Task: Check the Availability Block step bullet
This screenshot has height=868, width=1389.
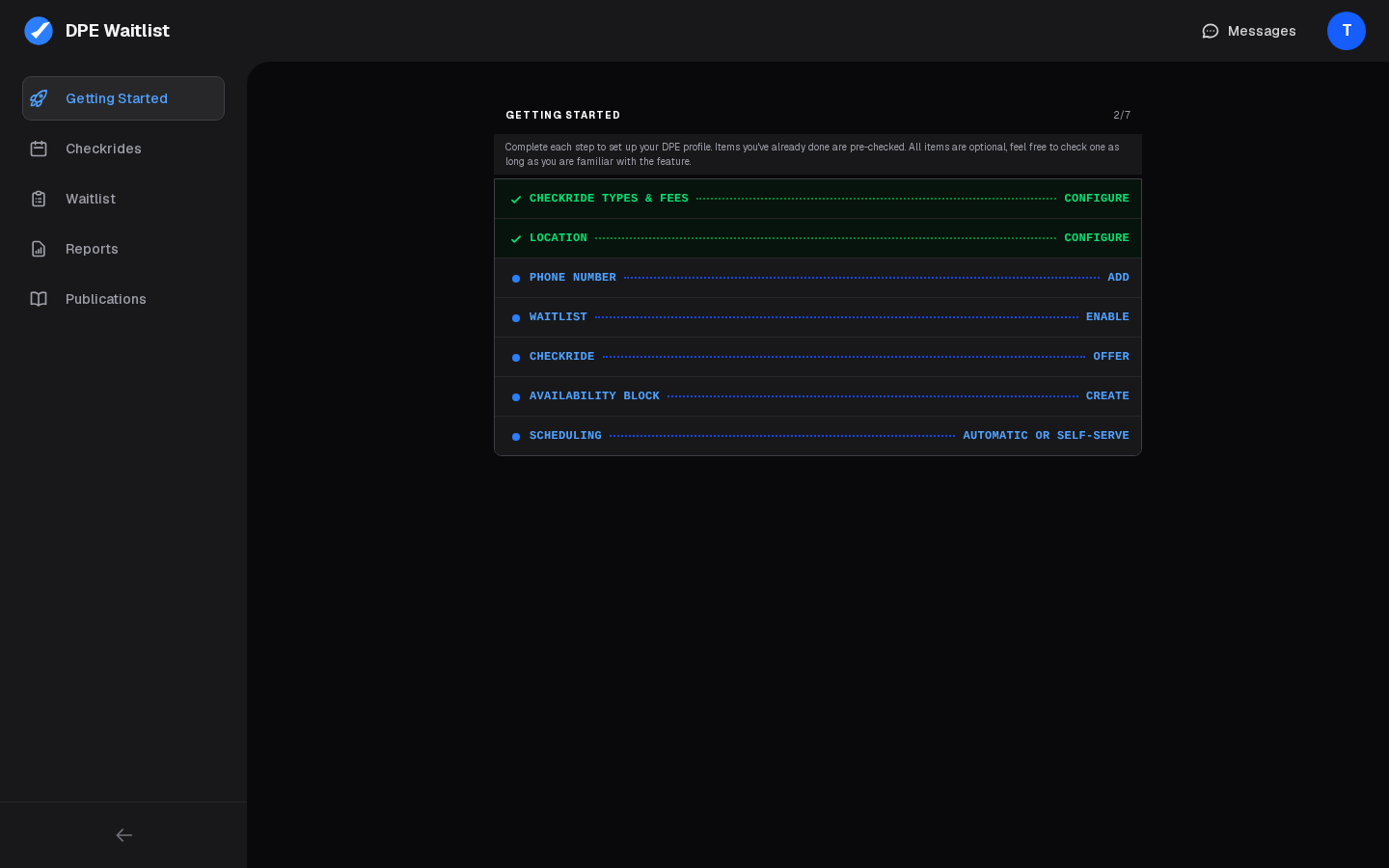Action: (x=516, y=397)
